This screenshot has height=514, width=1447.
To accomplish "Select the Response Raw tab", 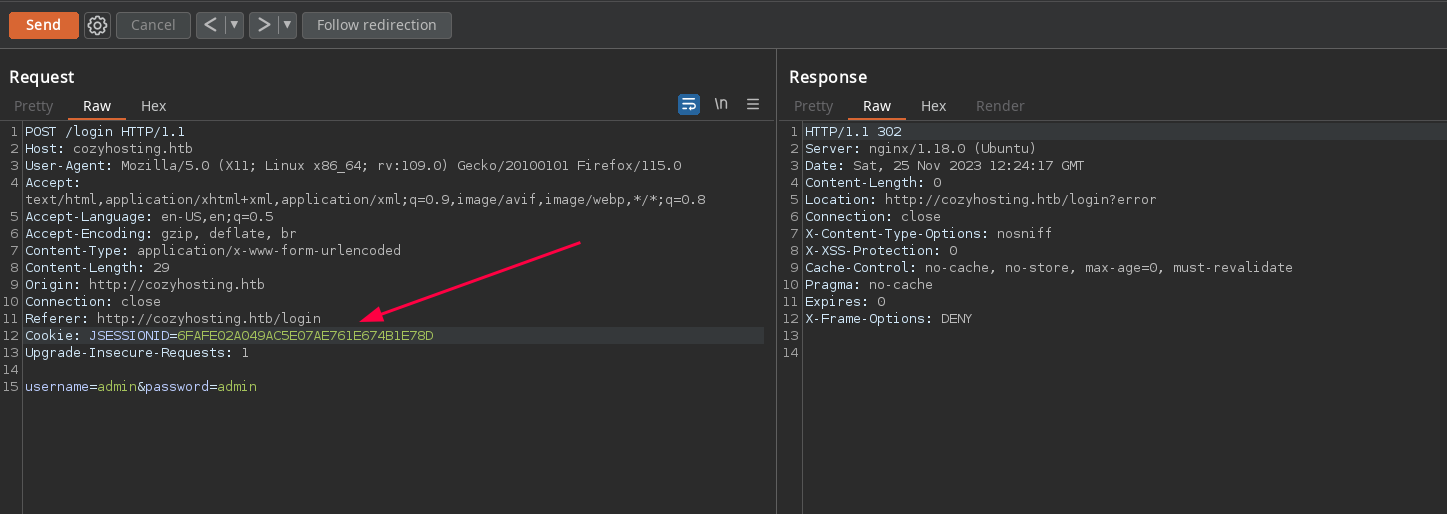I will click(x=876, y=106).
